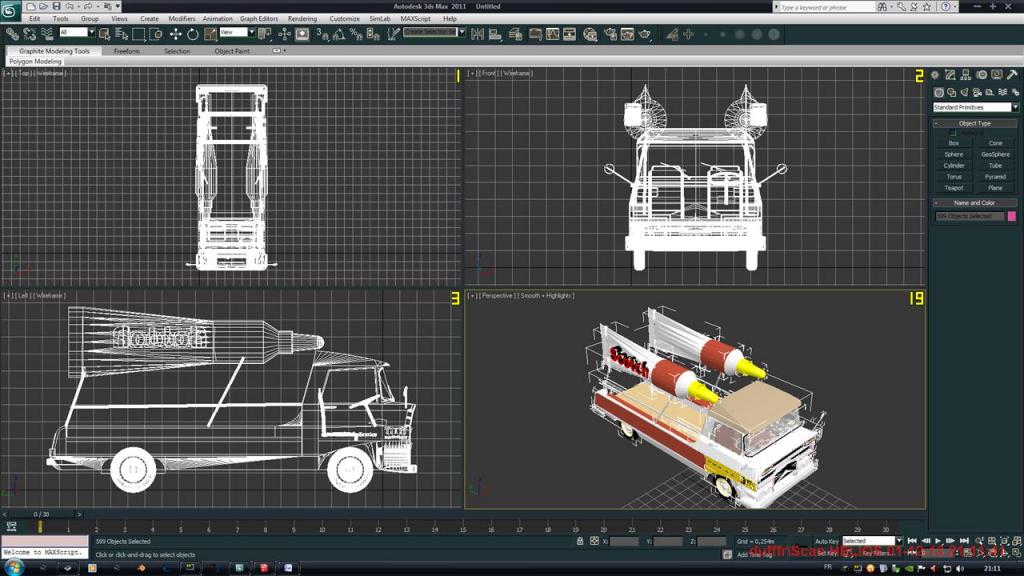Click the Box primitive button
This screenshot has width=1024, height=576.
[953, 143]
